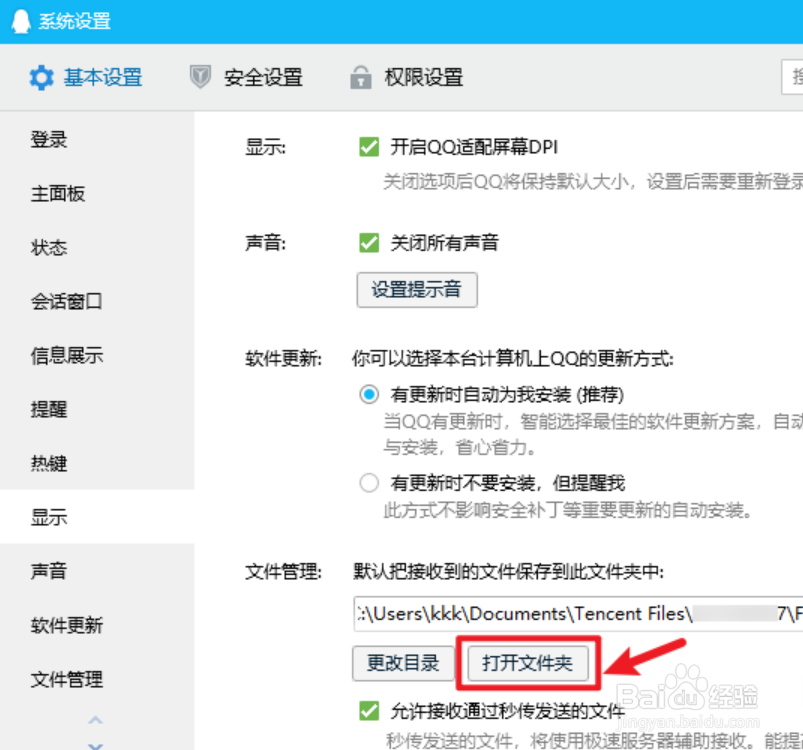
Task: Toggle 开启QQ适配屏幕DPI checkbox
Action: 369,147
